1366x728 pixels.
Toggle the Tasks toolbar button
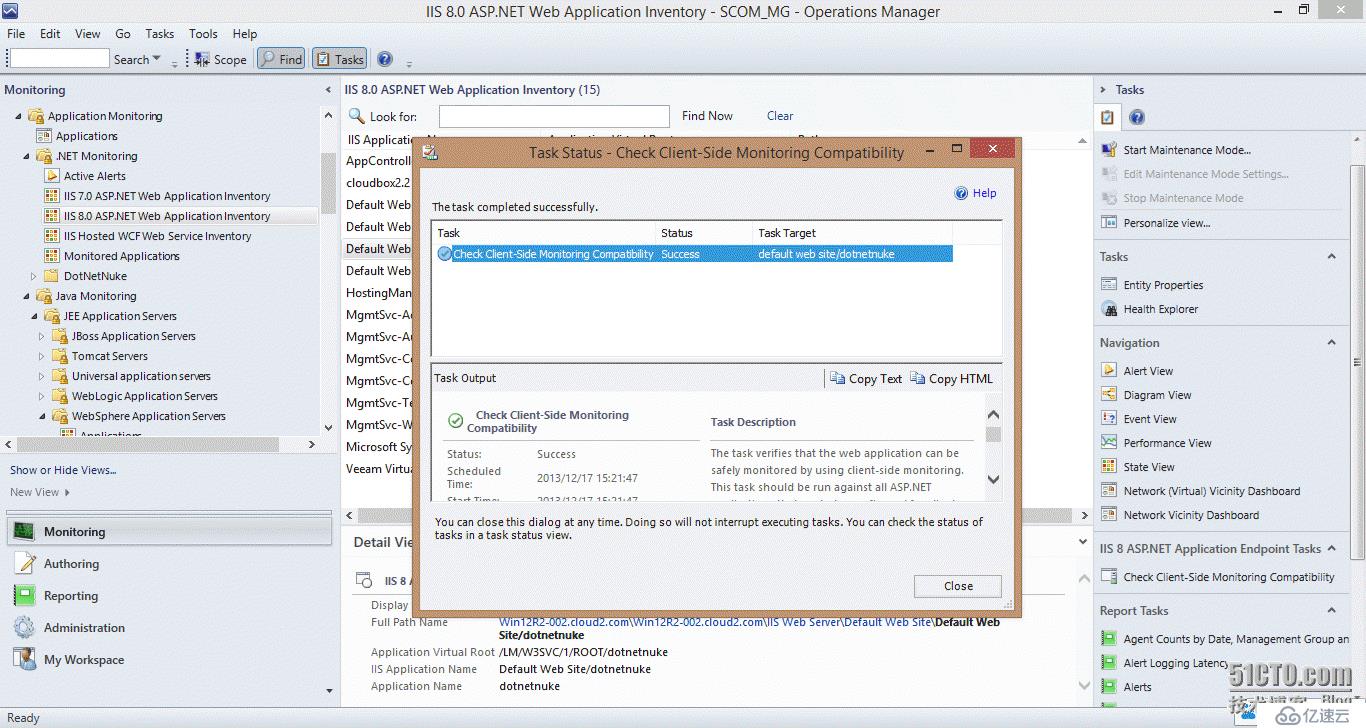coord(340,59)
